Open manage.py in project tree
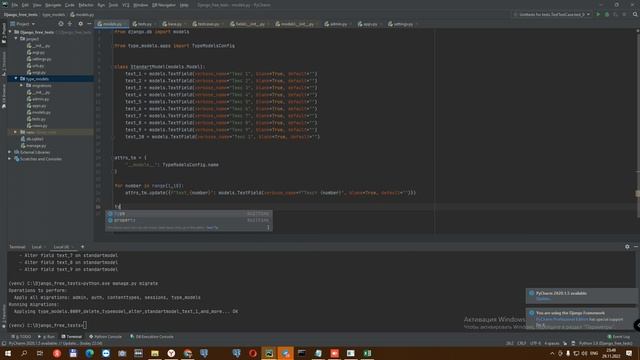The width and height of the screenshot is (640, 360). (x=33, y=146)
